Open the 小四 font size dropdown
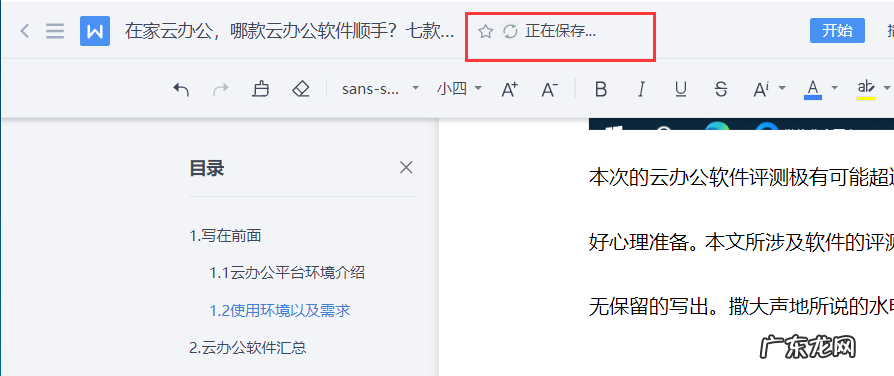894x376 pixels. 459,89
